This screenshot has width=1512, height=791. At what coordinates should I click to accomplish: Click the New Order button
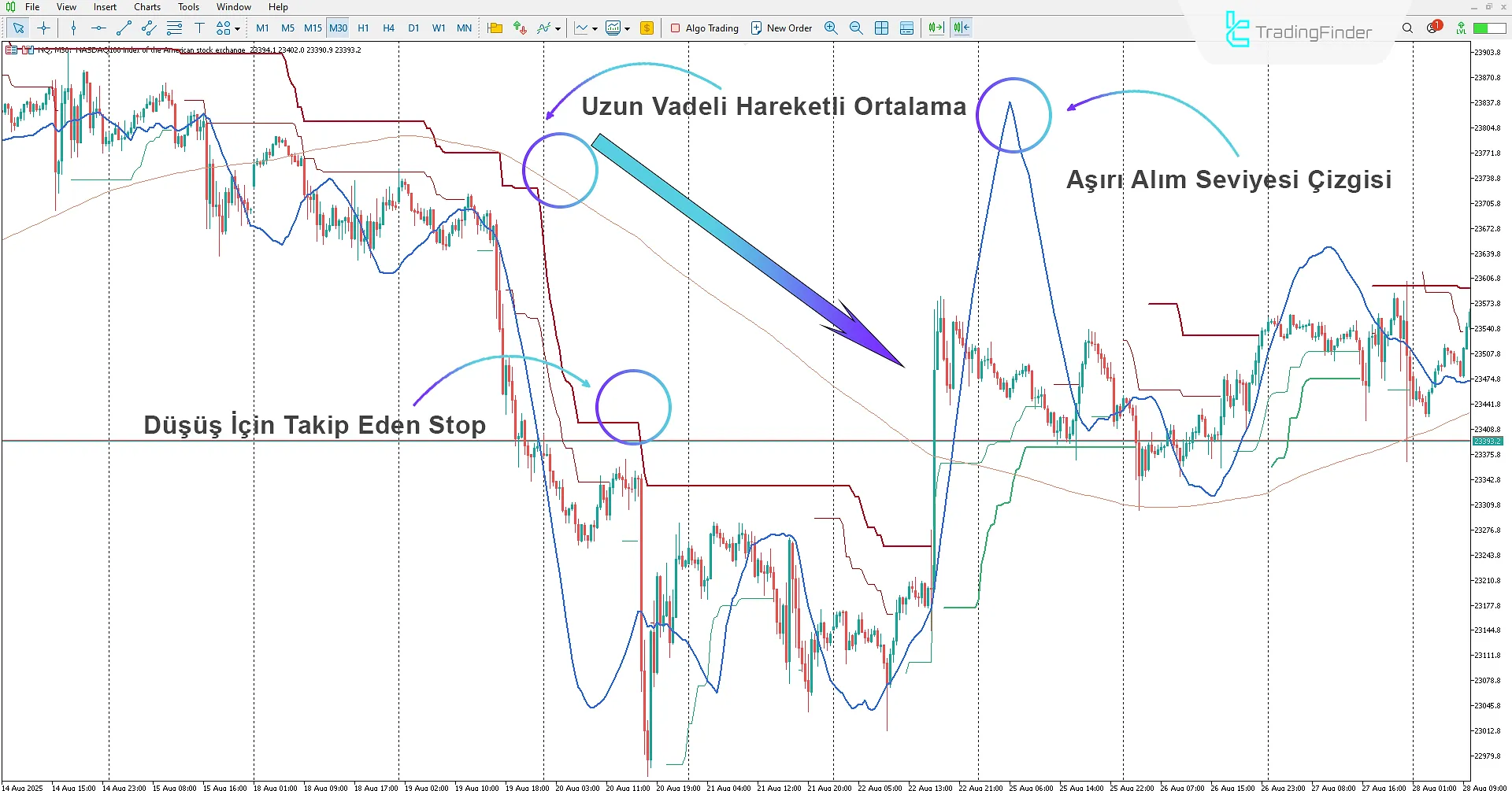click(x=780, y=28)
